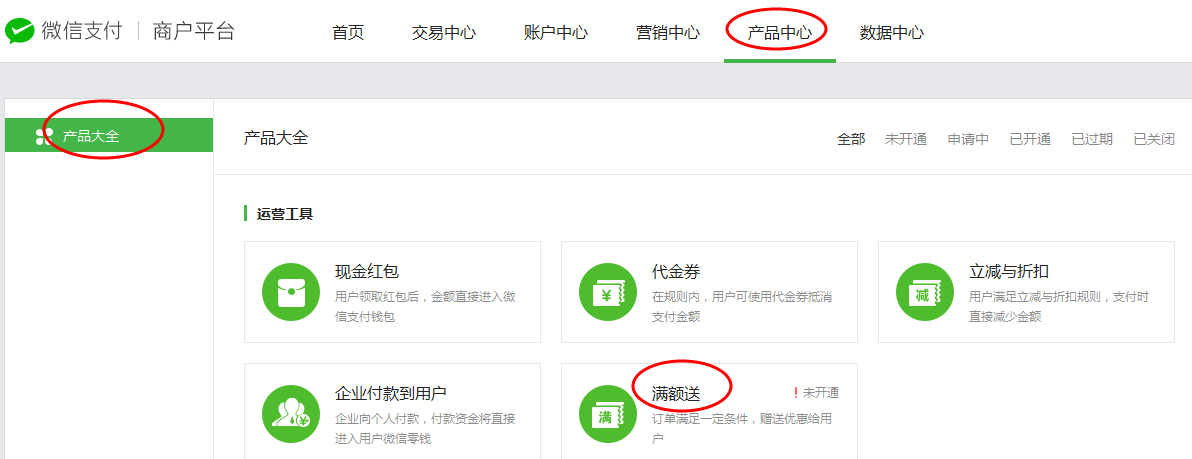Select 产品大全 in the sidebar

pyautogui.click(x=109, y=135)
